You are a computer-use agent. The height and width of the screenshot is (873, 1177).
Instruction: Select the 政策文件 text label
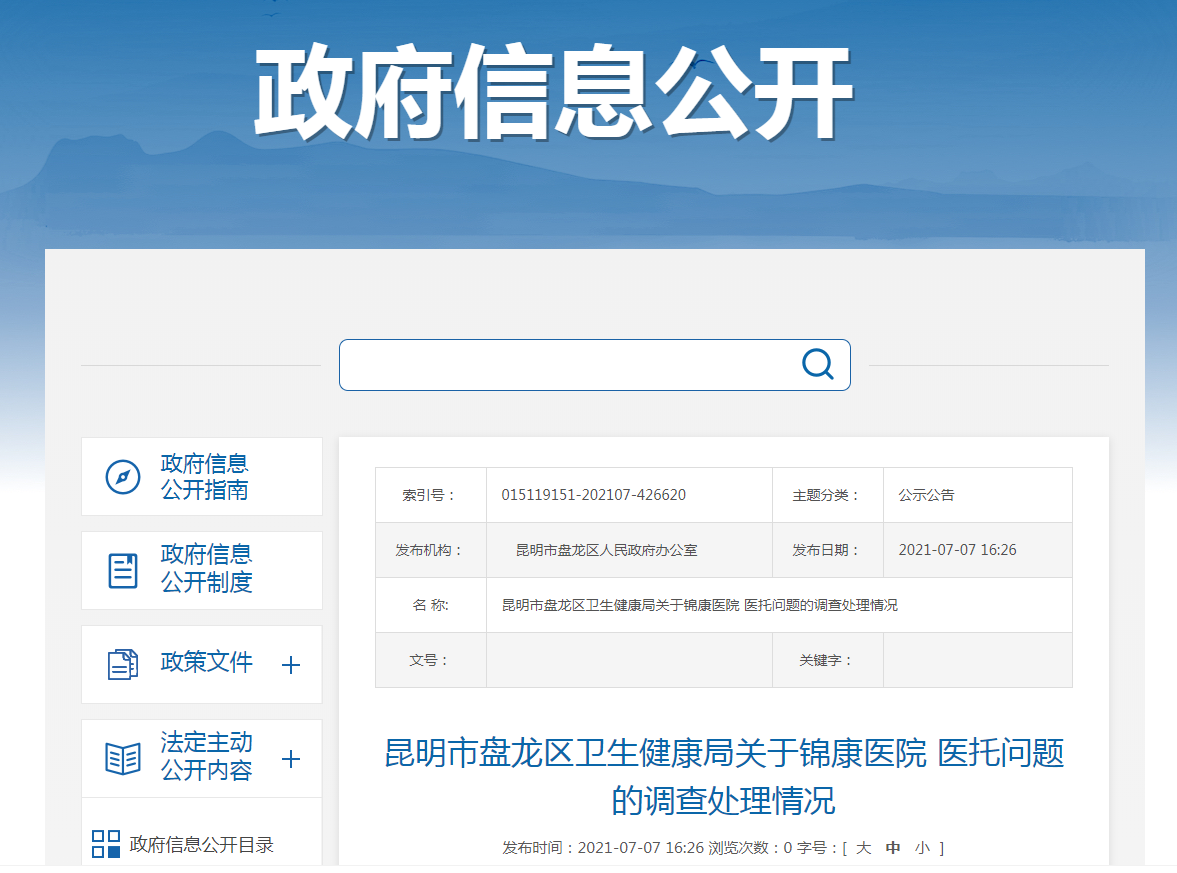206,662
